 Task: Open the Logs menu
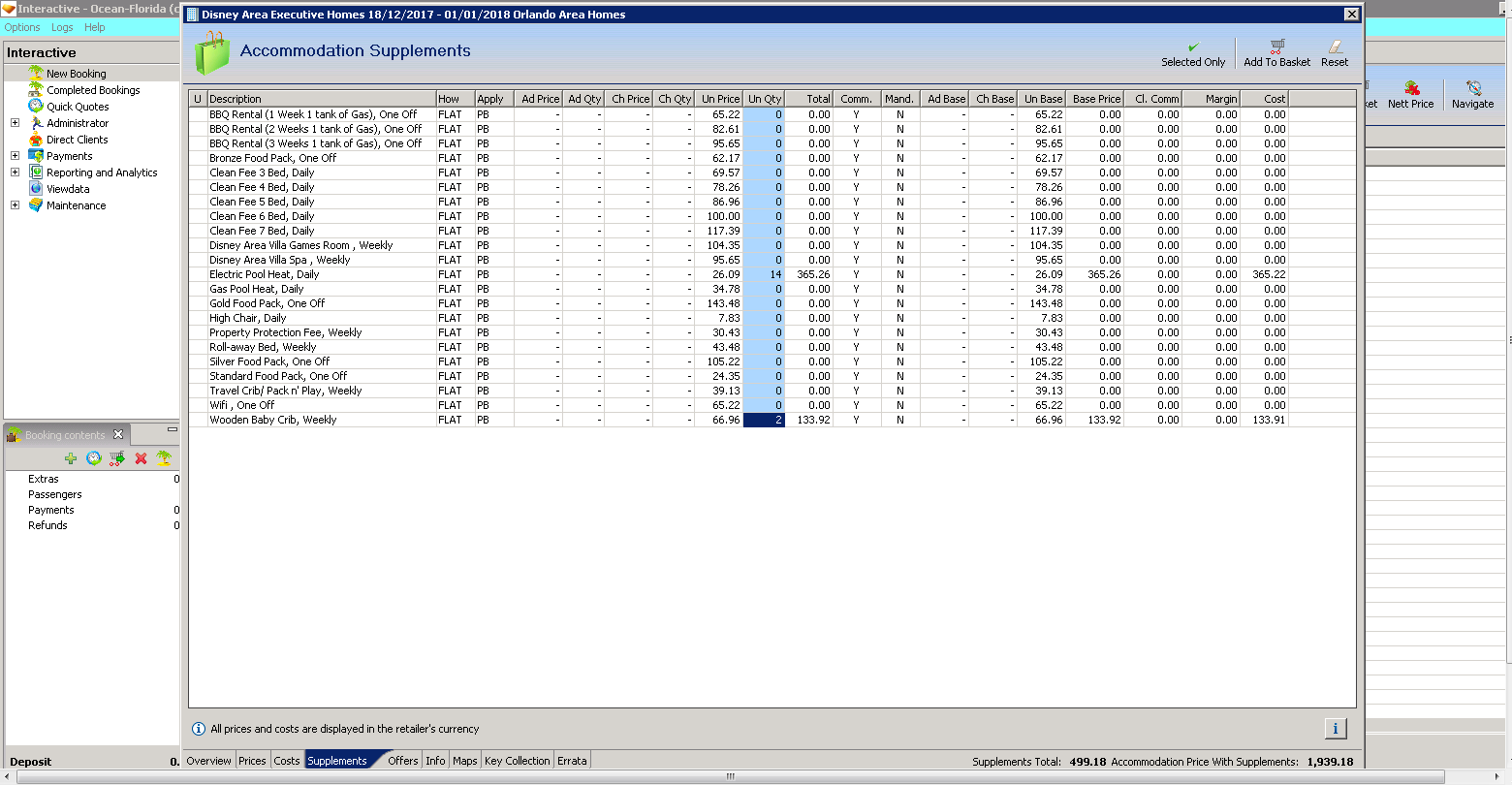point(62,27)
